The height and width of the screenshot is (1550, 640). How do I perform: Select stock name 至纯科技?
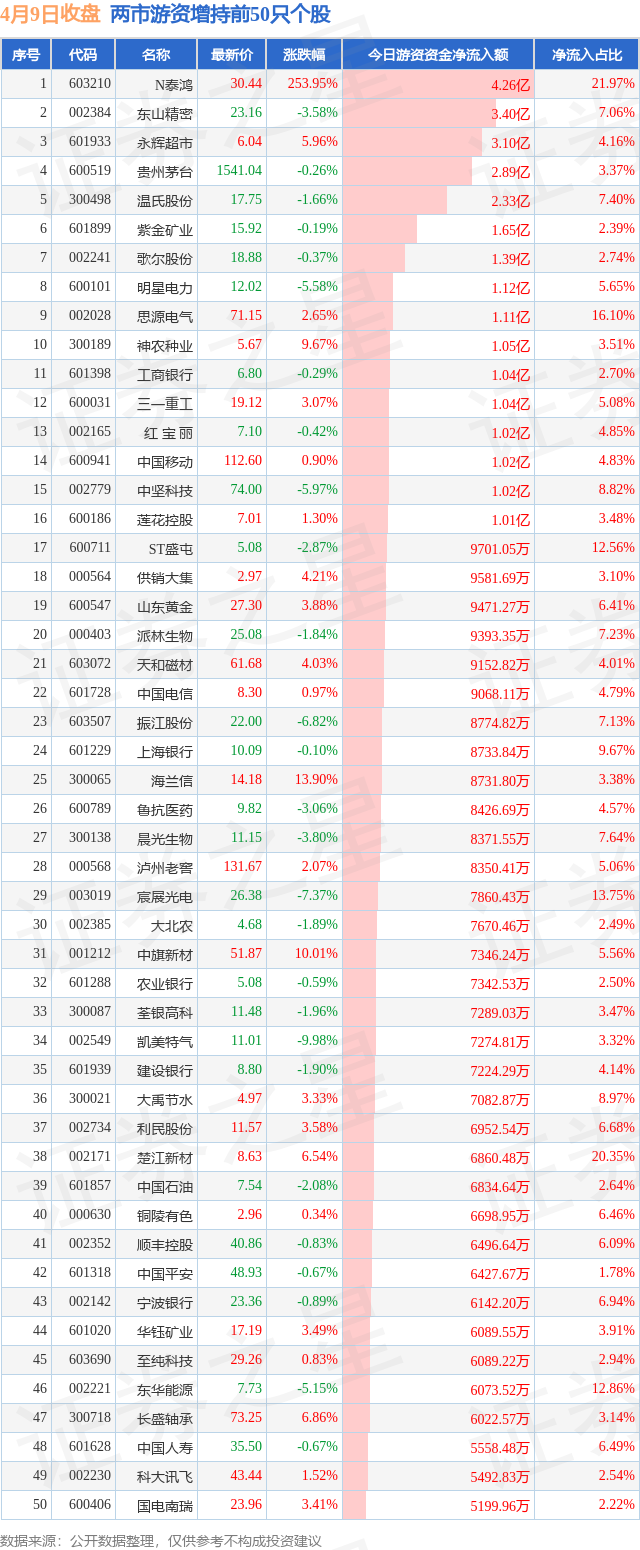165,1360
